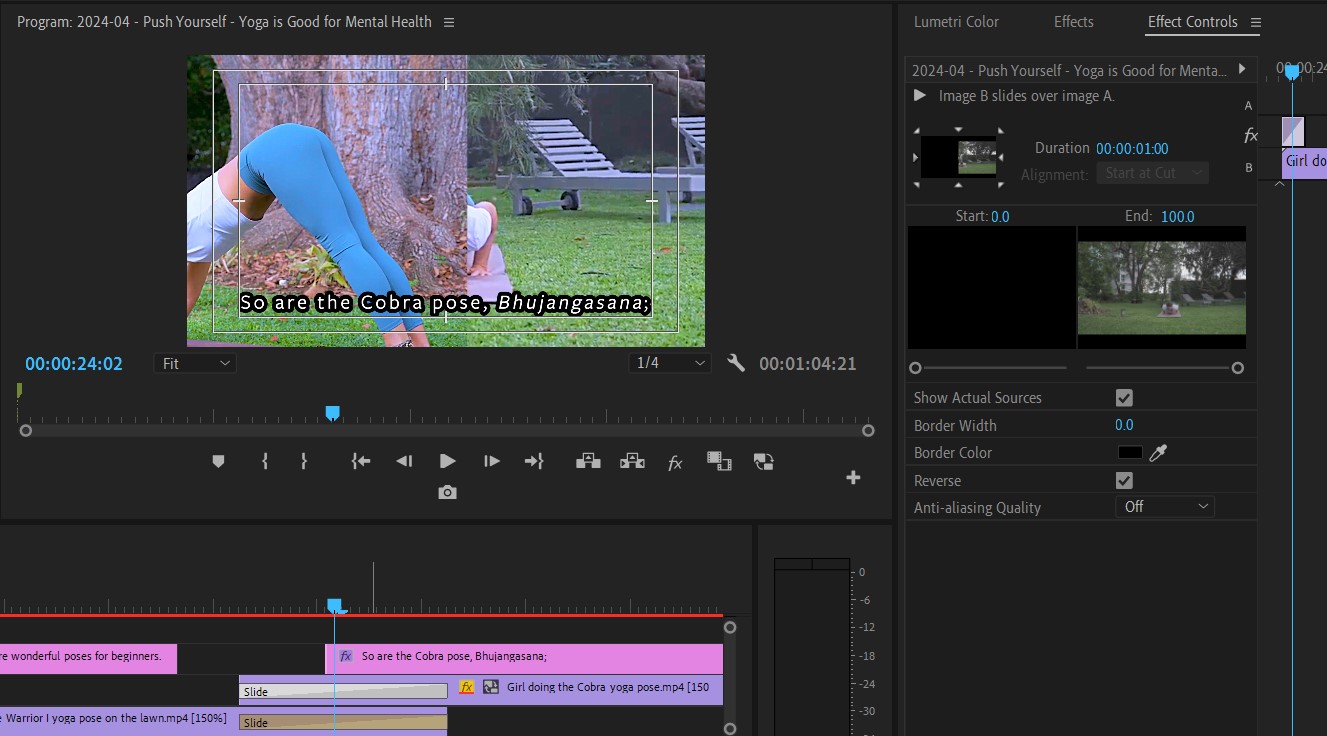Click the Add Marker icon
Viewport: 1327px width, 736px height.
(218, 461)
